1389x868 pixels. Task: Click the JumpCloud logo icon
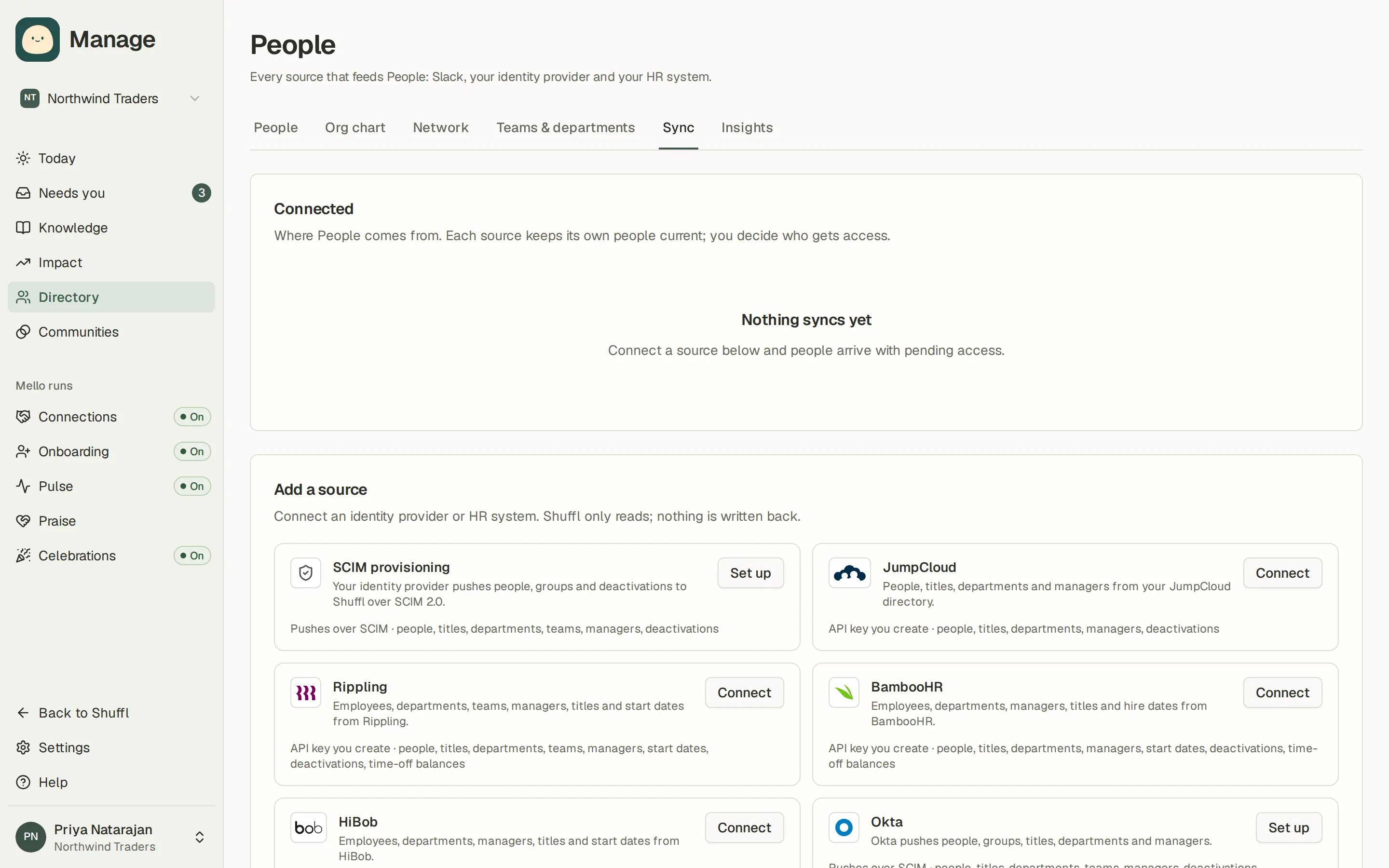(x=849, y=573)
